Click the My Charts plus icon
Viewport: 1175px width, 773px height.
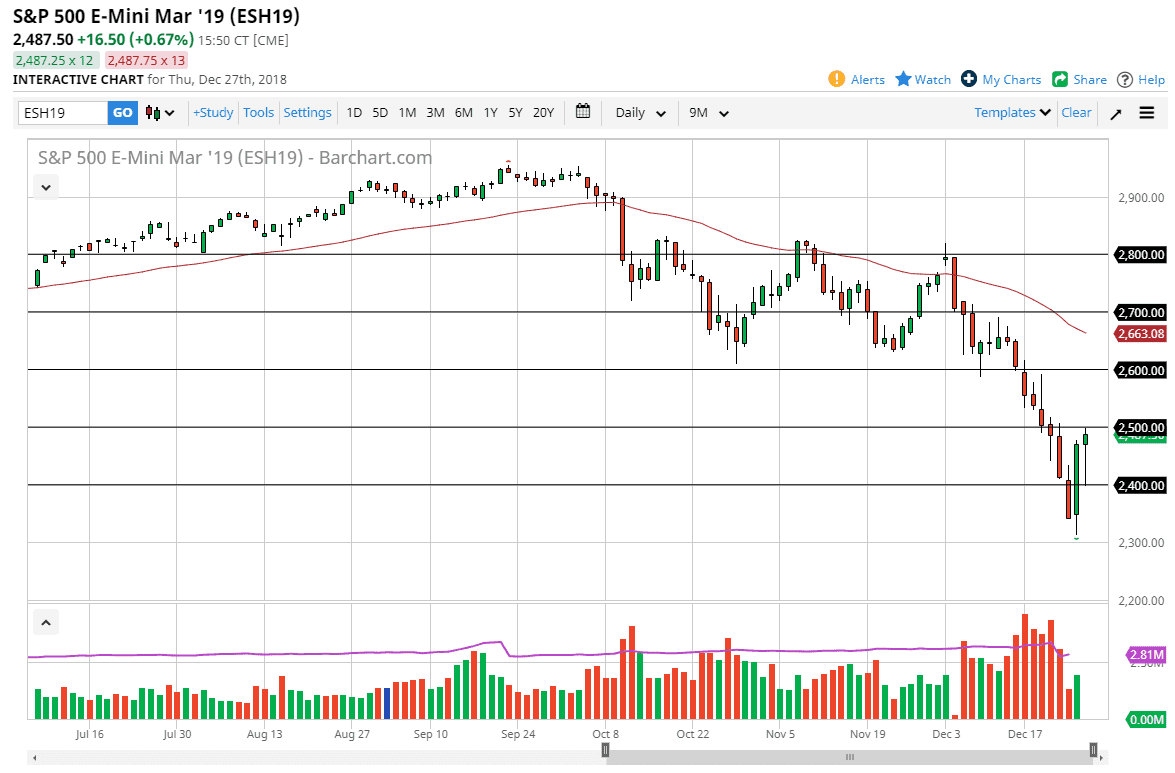(x=967, y=79)
